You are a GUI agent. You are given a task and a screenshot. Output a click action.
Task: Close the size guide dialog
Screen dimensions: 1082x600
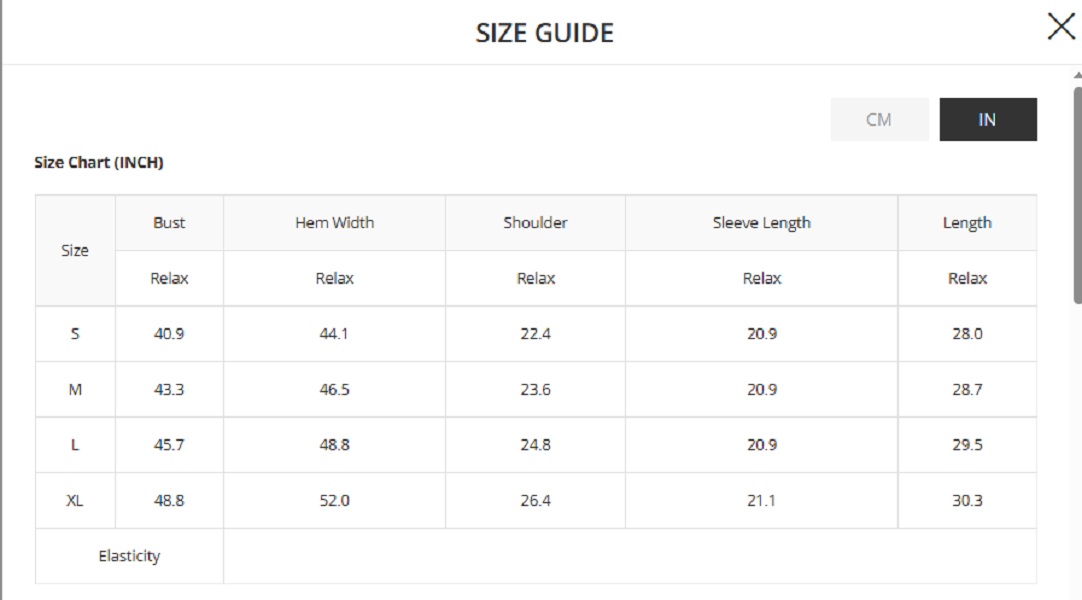tap(1060, 27)
